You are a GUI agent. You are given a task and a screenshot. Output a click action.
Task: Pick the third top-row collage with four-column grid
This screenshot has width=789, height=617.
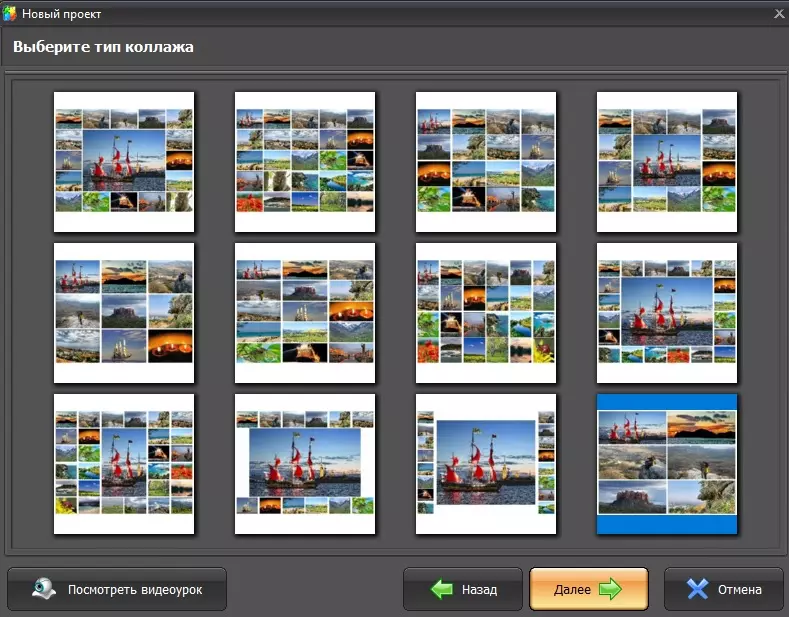(486, 162)
